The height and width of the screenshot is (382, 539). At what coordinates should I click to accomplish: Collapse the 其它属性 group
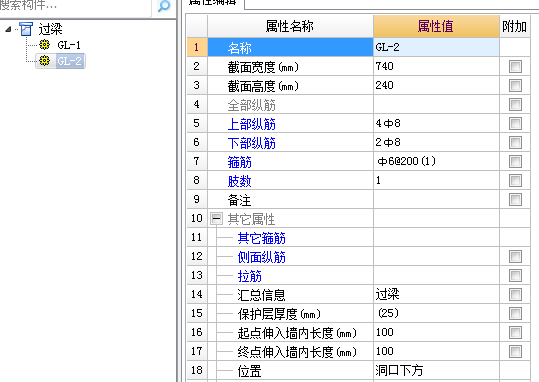[216, 218]
